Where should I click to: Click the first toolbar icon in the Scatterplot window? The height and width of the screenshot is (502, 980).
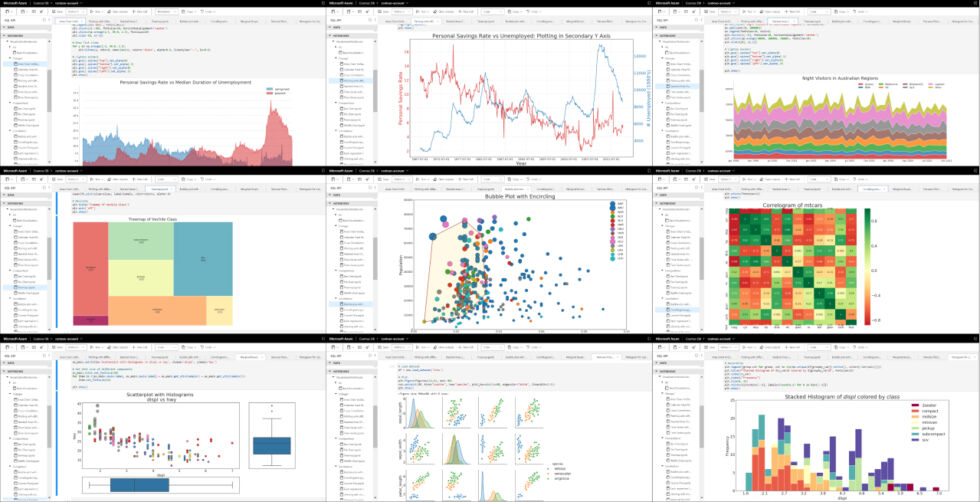point(9,346)
